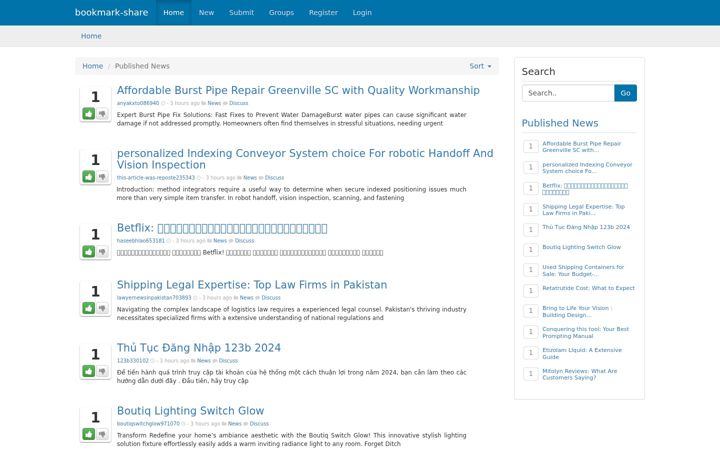Viewport: 720px width, 450px height.
Task: Open the Sort dropdown
Action: [480, 66]
